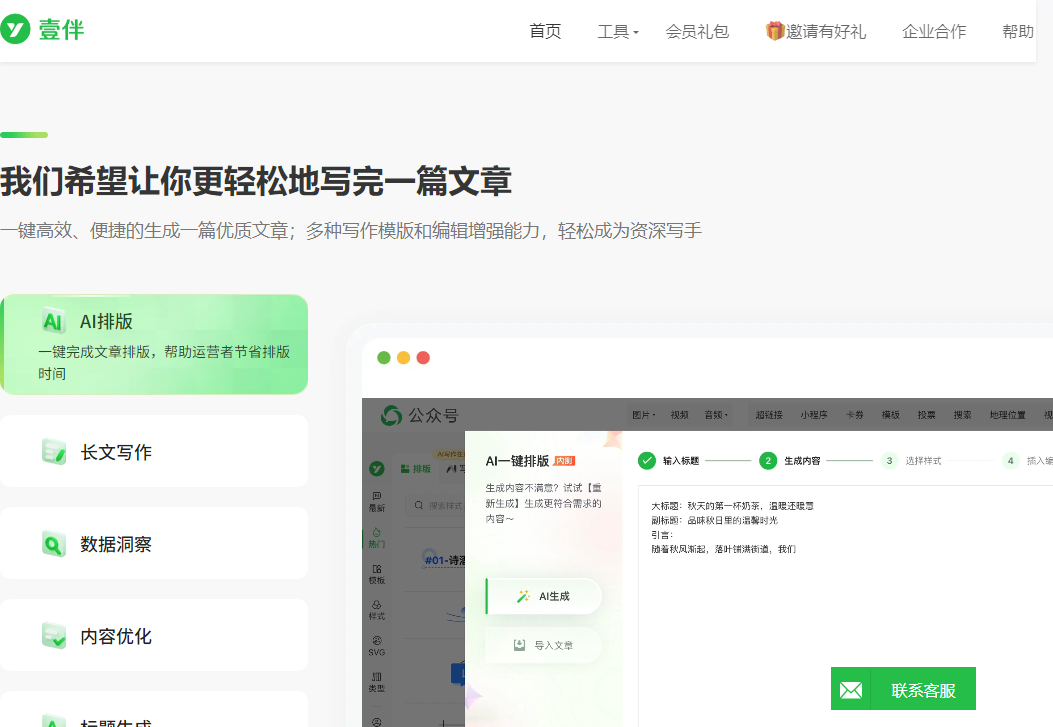Click the 输入标题 completed step checkmark
Screen dimensions: 1053x727
click(647, 461)
